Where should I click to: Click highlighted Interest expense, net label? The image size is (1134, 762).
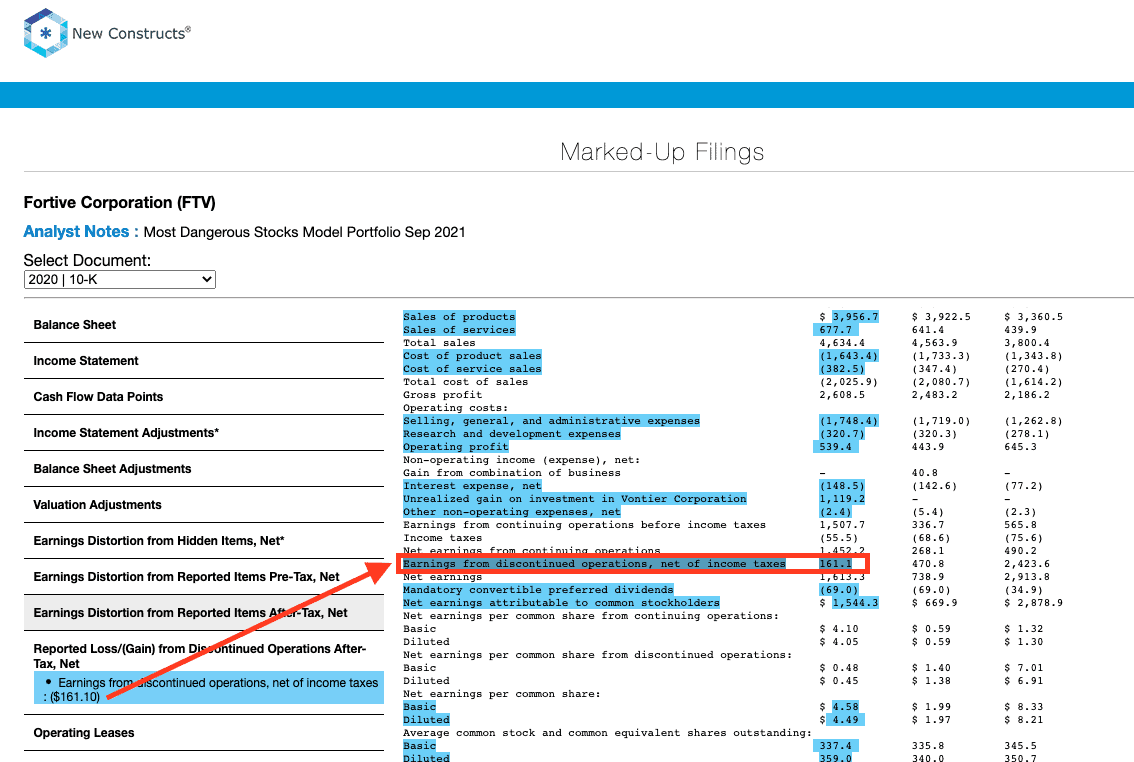[472, 486]
